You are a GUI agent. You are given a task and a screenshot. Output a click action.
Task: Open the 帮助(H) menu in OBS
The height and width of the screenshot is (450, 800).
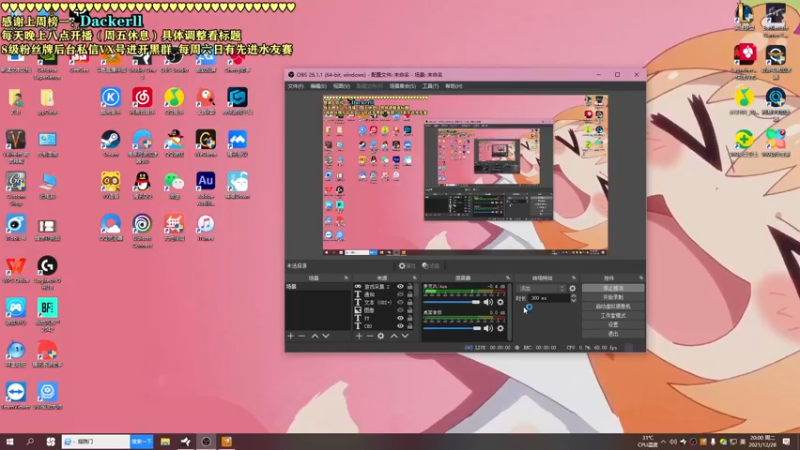[x=454, y=86]
